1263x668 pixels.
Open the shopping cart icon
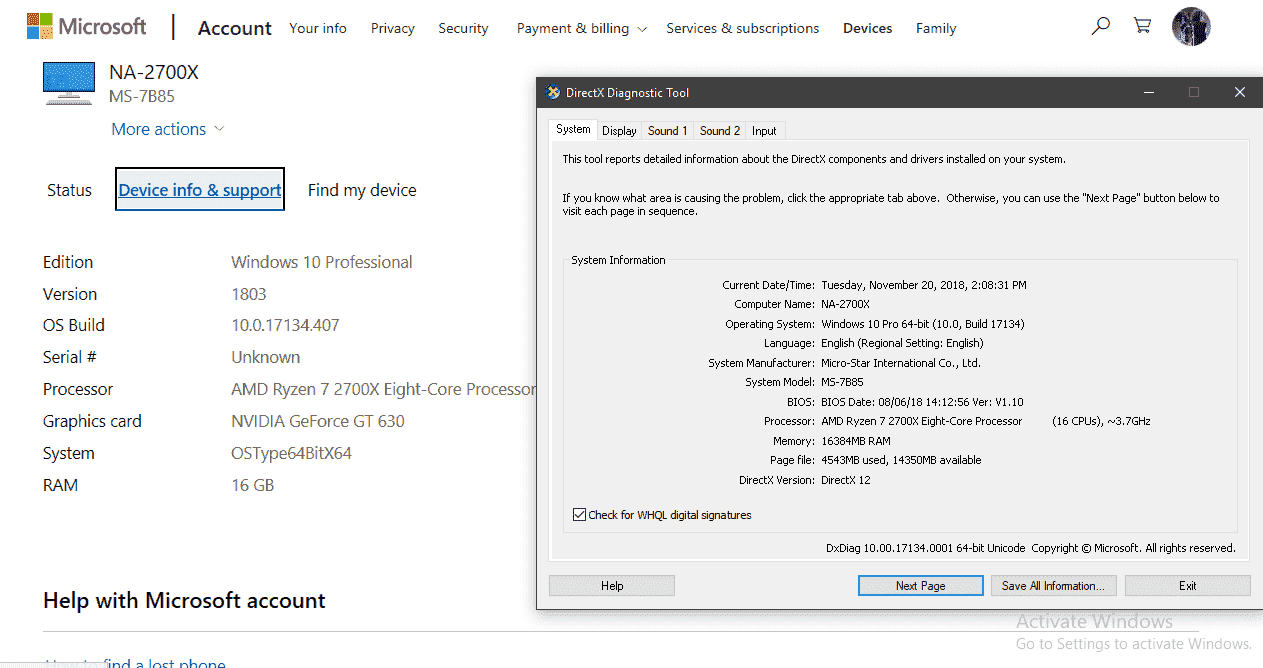[1142, 27]
